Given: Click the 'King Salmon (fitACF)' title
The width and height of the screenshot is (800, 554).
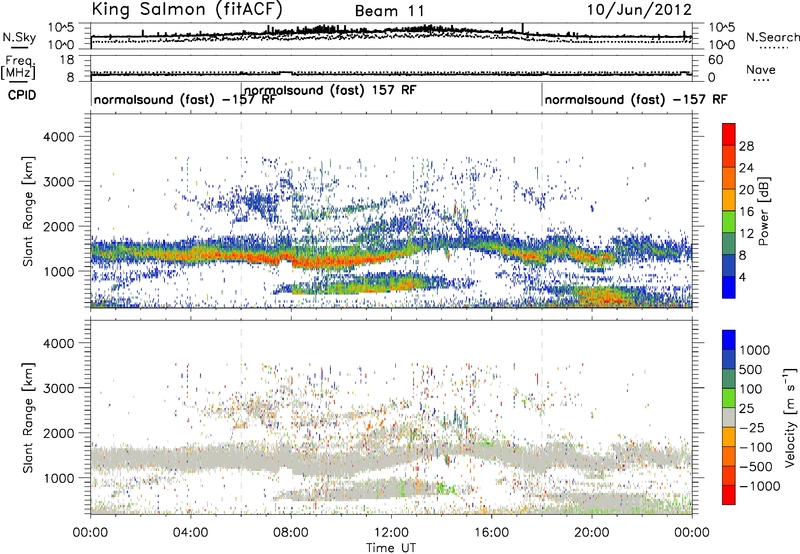Looking at the screenshot, I should 187,9.
